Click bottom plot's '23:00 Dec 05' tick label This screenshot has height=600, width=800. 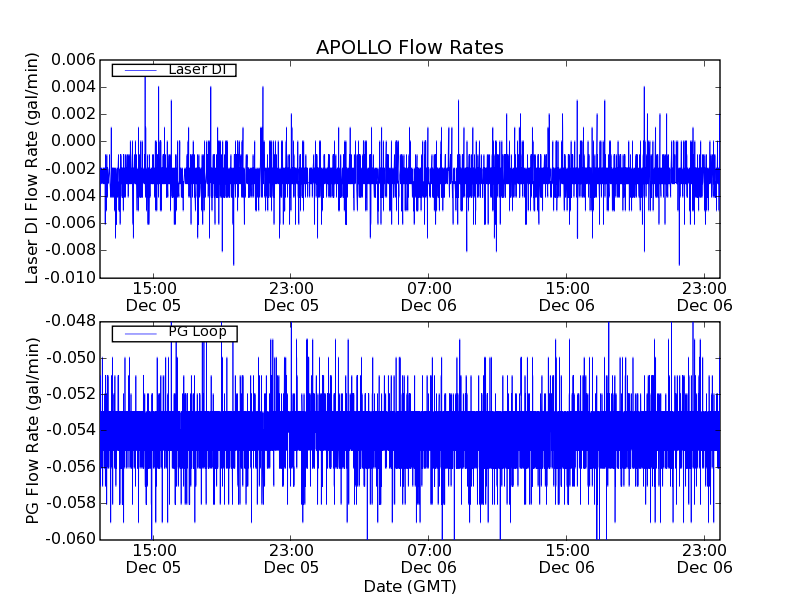tap(291, 559)
